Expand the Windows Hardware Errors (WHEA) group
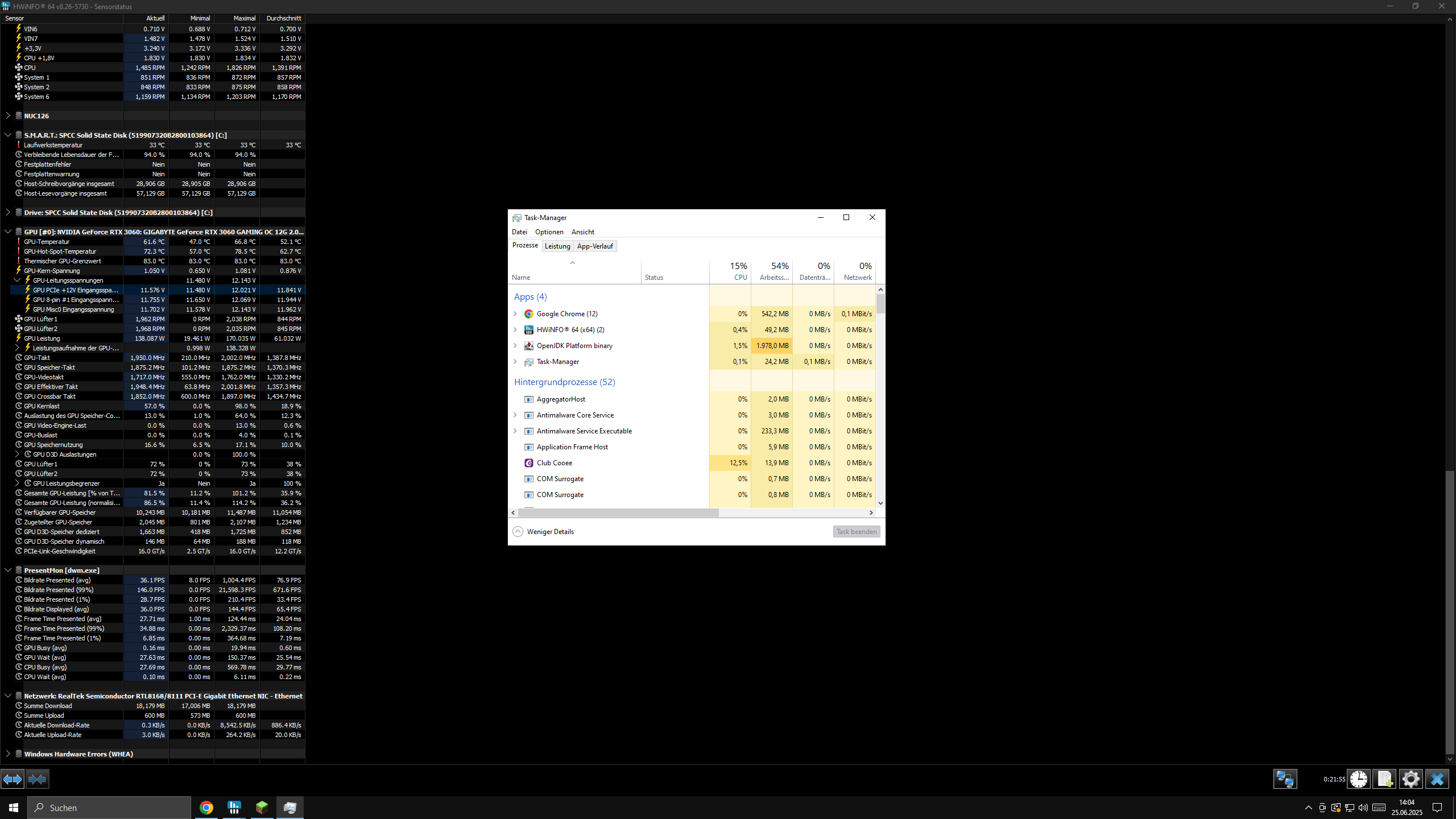Viewport: 1456px width, 819px height. point(8,754)
